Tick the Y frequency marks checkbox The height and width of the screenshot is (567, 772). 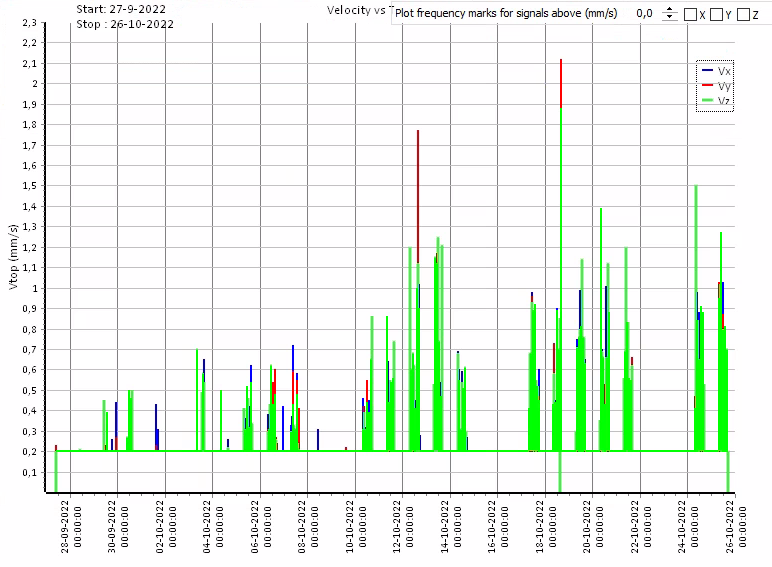[x=717, y=15]
